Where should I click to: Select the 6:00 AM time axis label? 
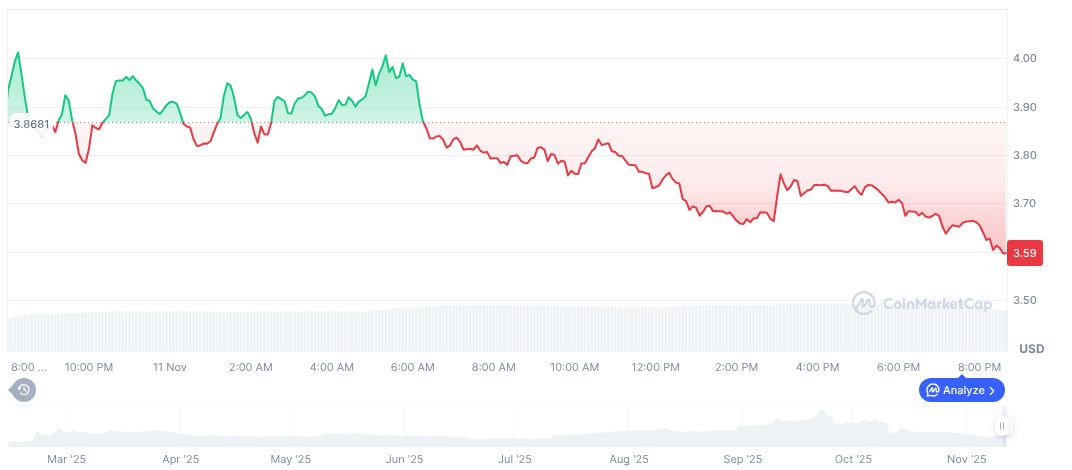[412, 367]
